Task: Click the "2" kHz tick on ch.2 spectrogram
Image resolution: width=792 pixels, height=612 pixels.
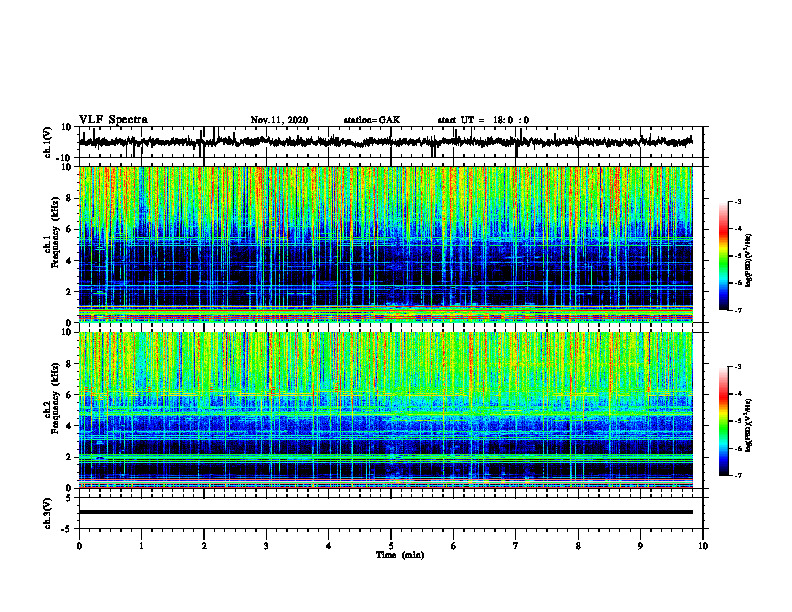Action: (x=70, y=457)
